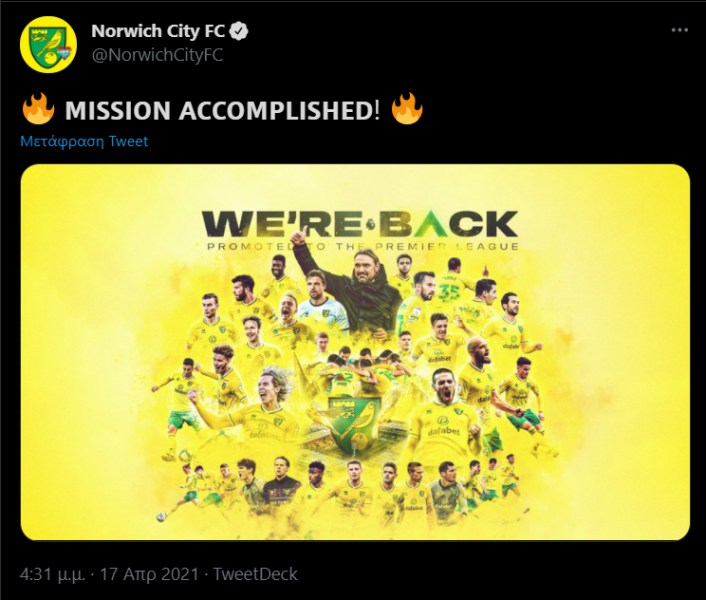
Task: Open the three-dot more options menu
Action: pos(679,30)
